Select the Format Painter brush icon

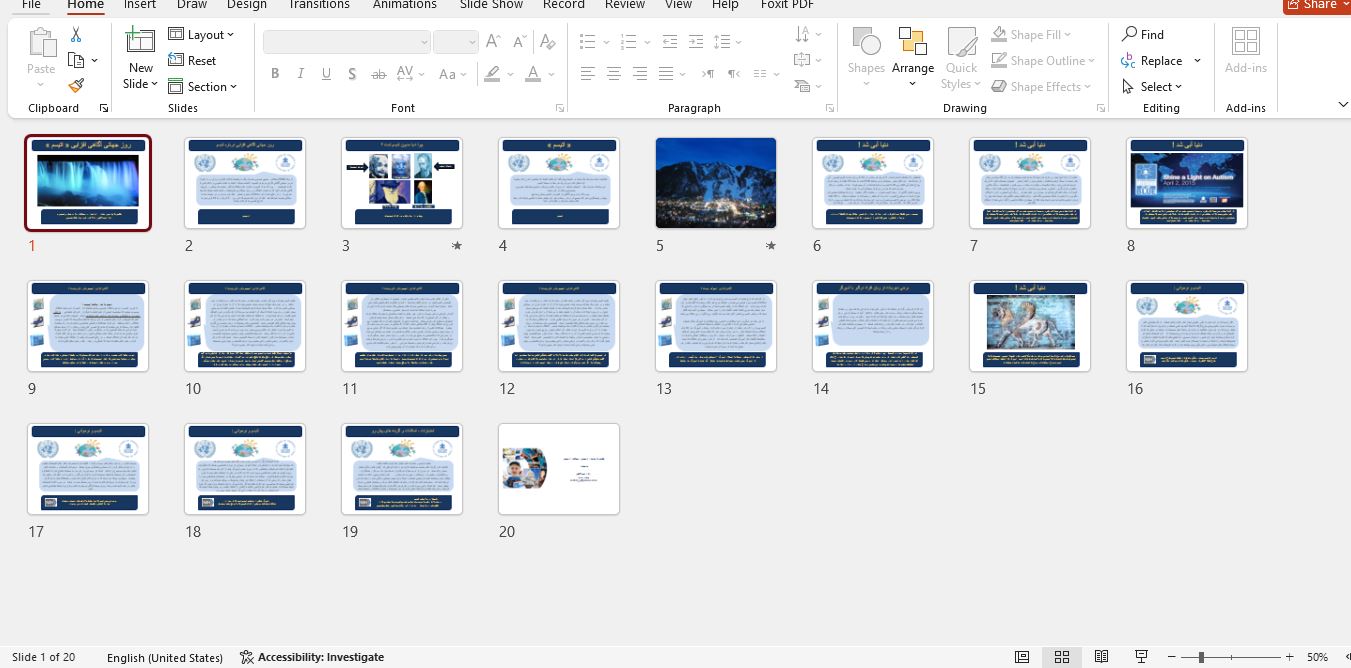tap(76, 87)
